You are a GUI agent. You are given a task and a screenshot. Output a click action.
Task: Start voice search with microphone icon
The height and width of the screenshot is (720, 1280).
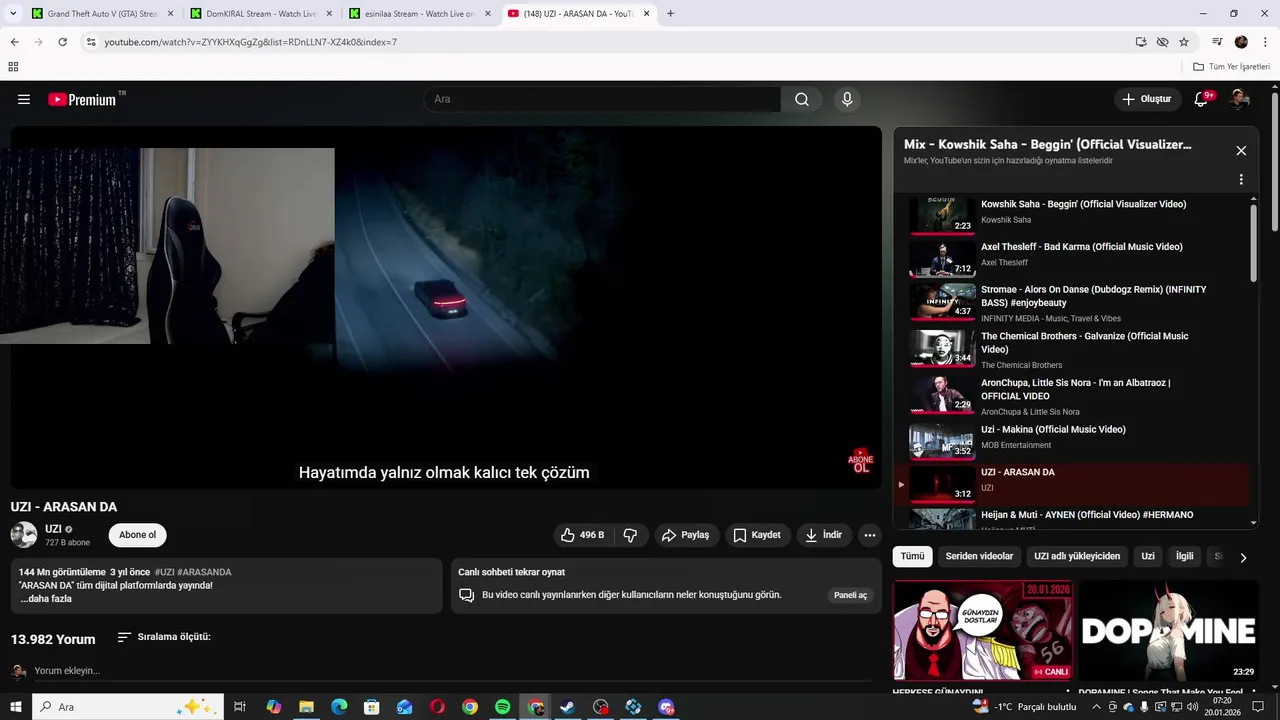847,99
